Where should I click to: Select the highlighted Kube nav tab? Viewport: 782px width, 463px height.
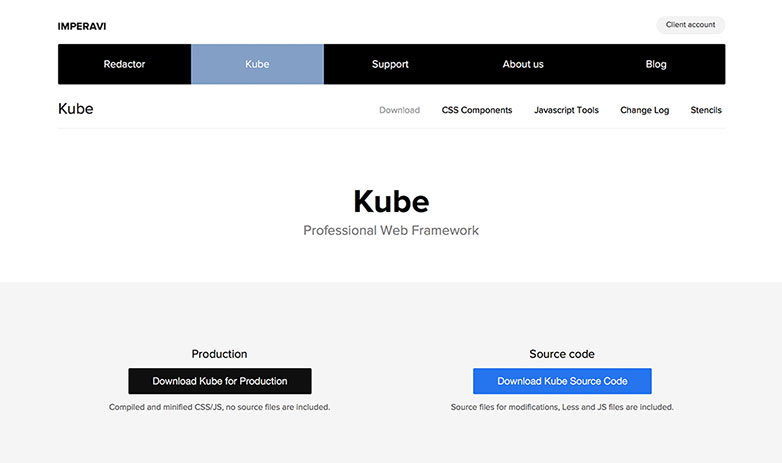[257, 64]
